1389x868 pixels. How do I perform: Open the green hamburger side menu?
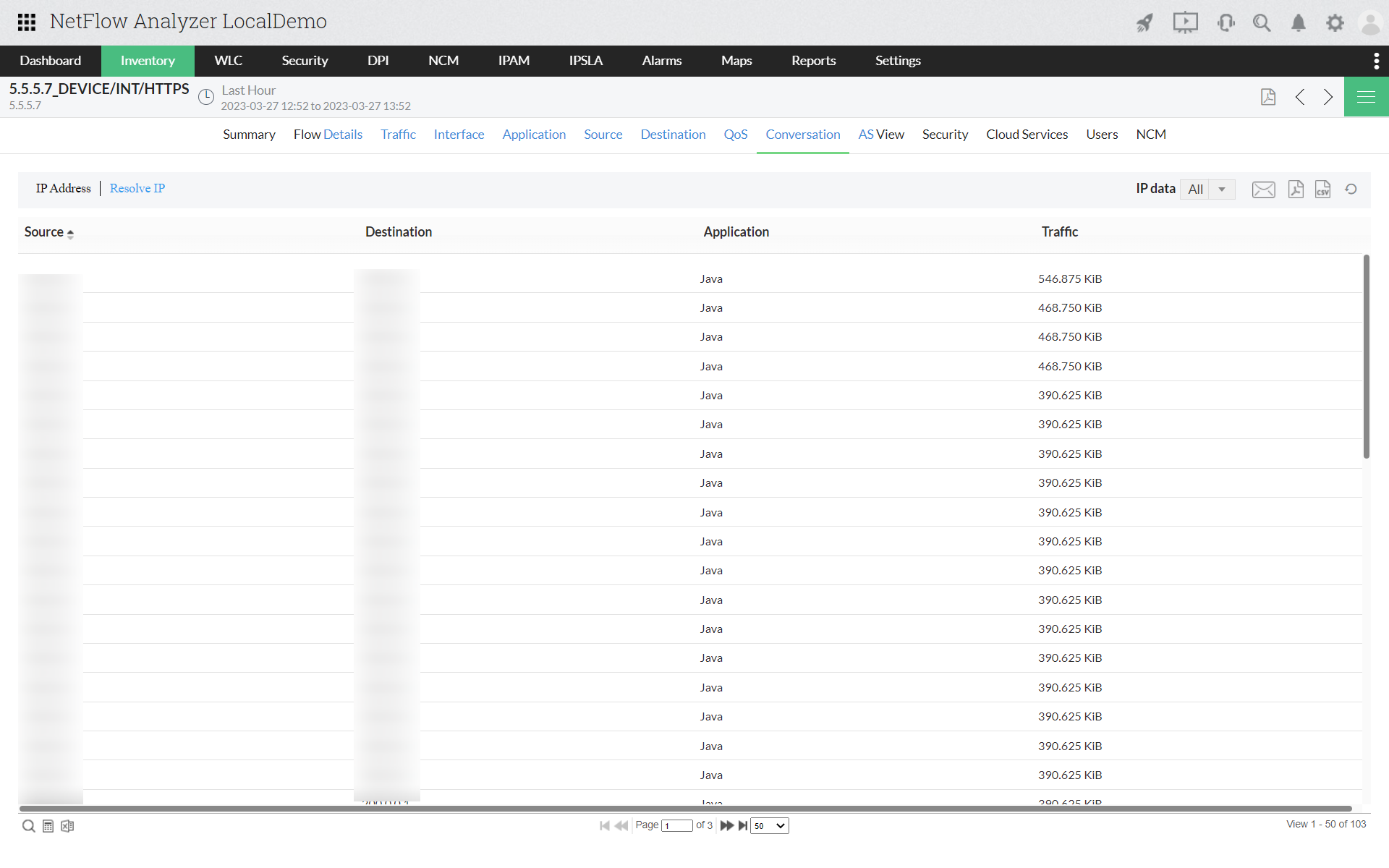[1366, 97]
